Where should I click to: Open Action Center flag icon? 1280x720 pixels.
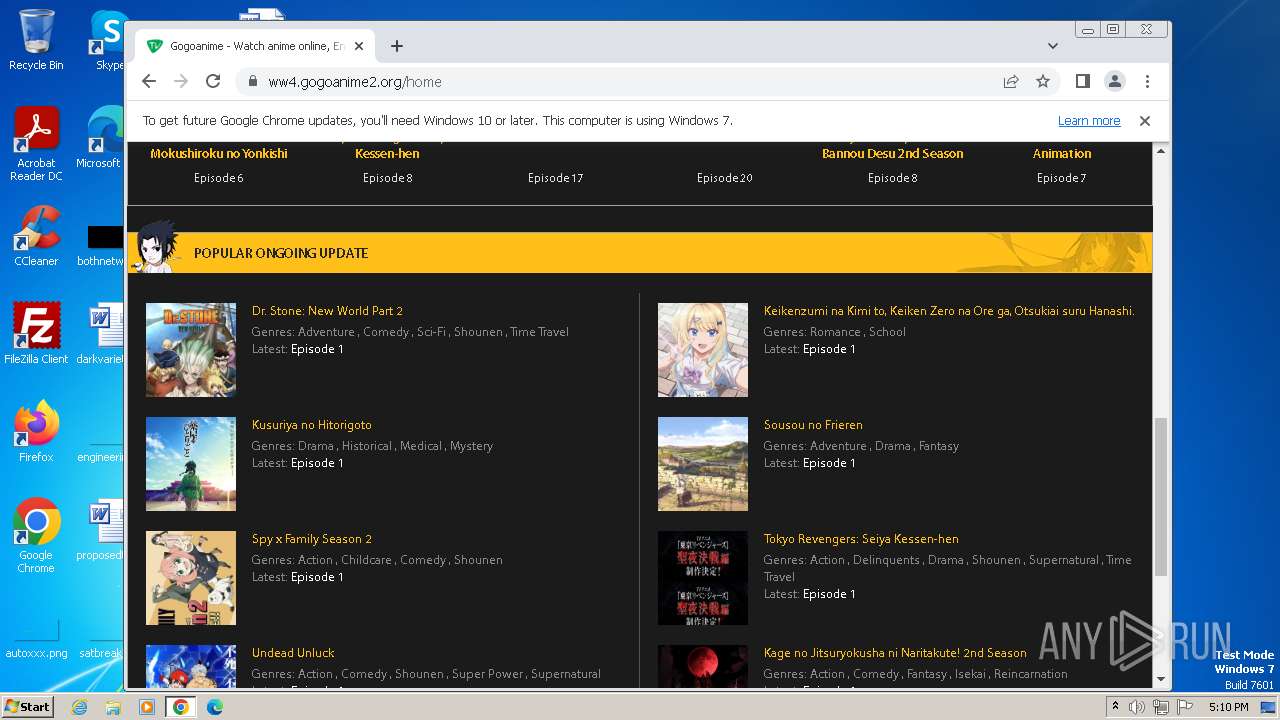tap(1185, 707)
